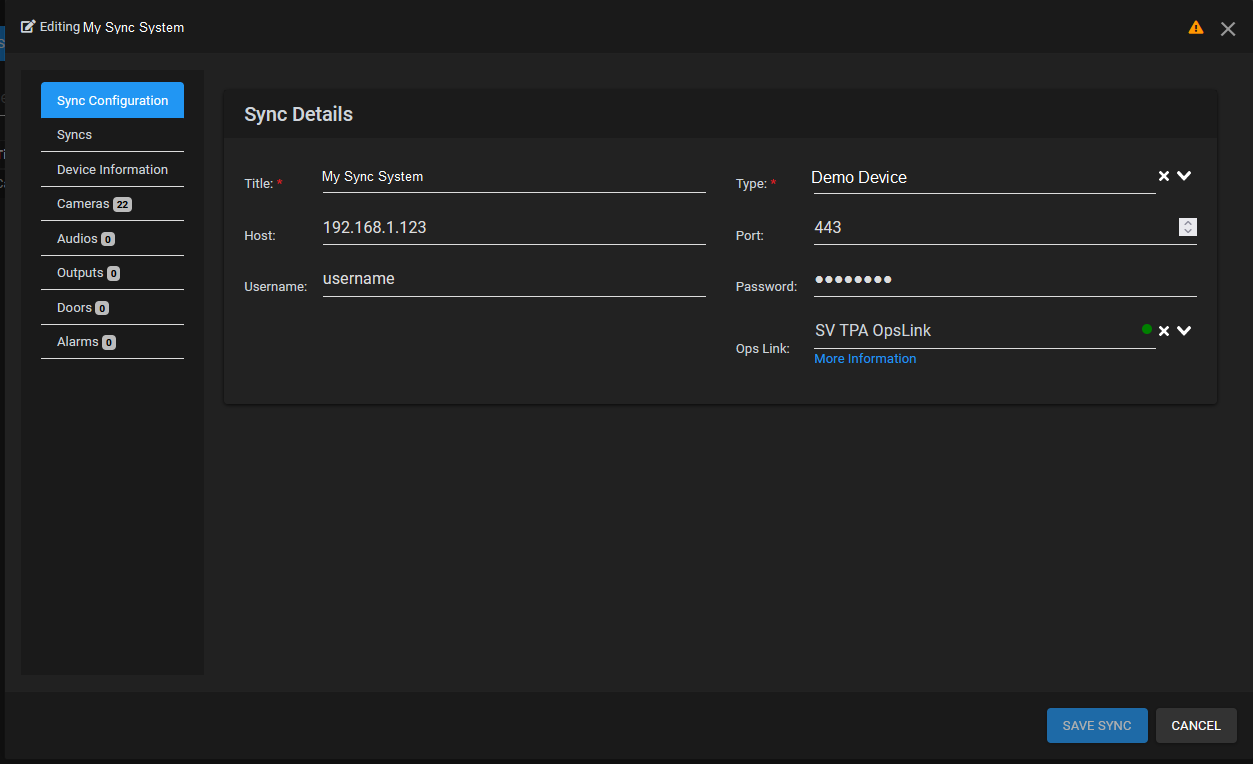Screen dimensions: 1253x764
Task: Switch to the Syncs tab
Action: (x=112, y=135)
